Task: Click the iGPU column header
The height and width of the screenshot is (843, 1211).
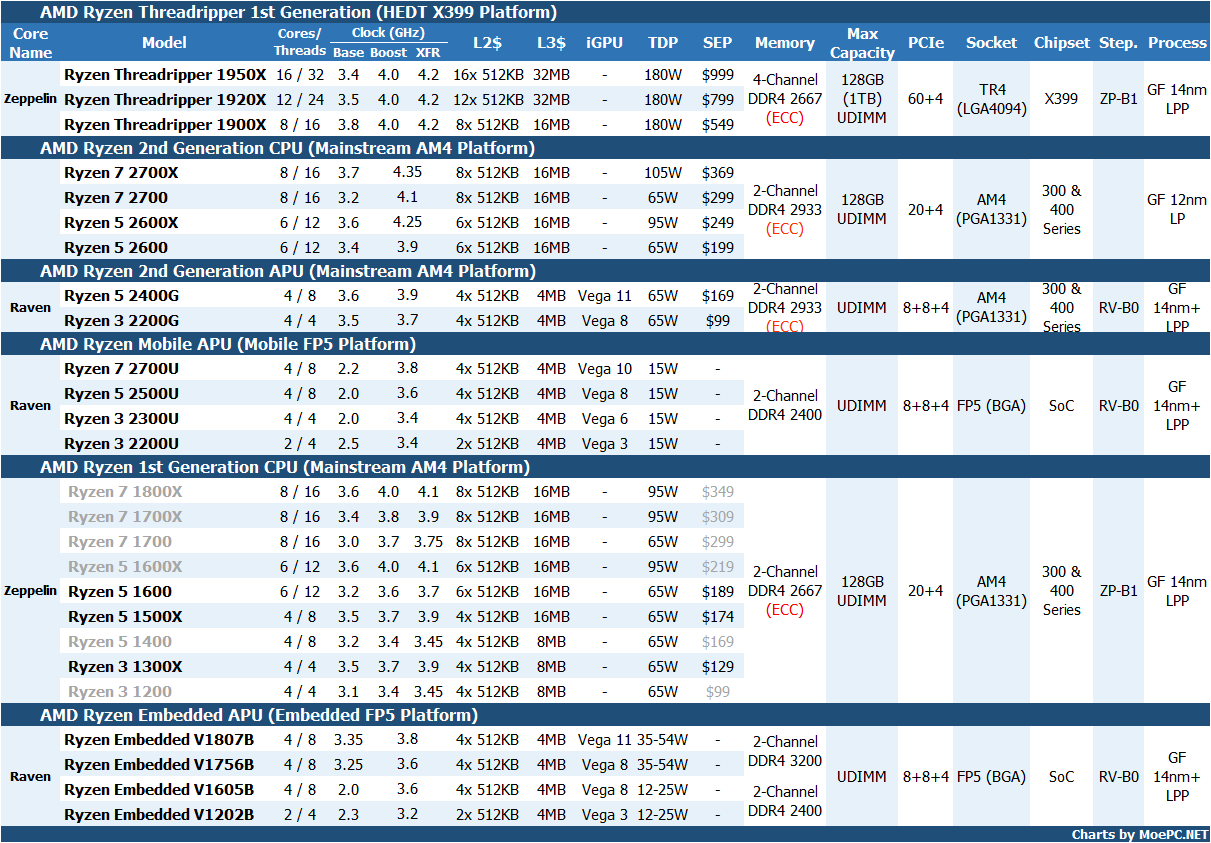Action: (x=604, y=43)
